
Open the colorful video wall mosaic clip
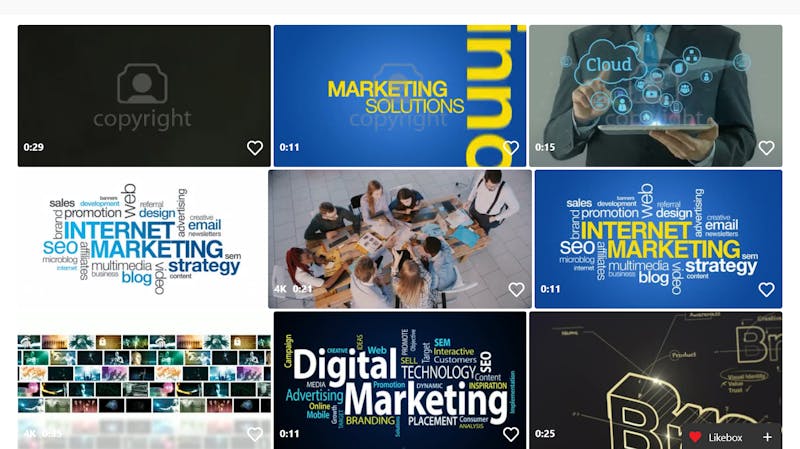click(x=144, y=381)
